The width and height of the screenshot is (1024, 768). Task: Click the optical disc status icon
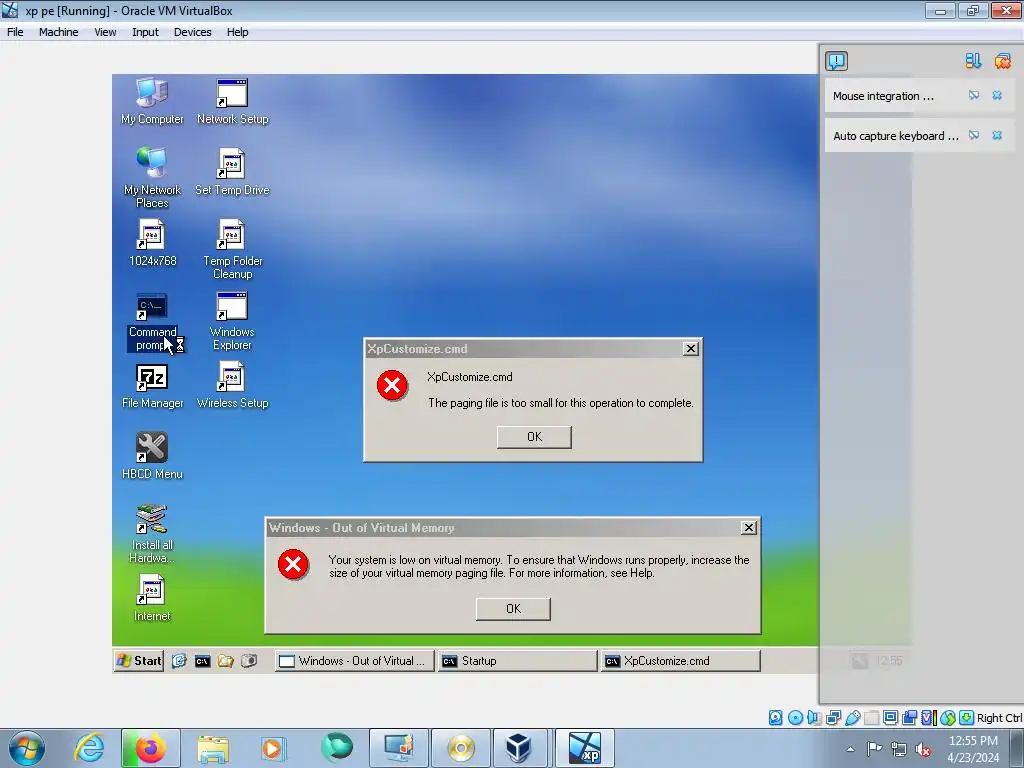pyautogui.click(x=795, y=718)
